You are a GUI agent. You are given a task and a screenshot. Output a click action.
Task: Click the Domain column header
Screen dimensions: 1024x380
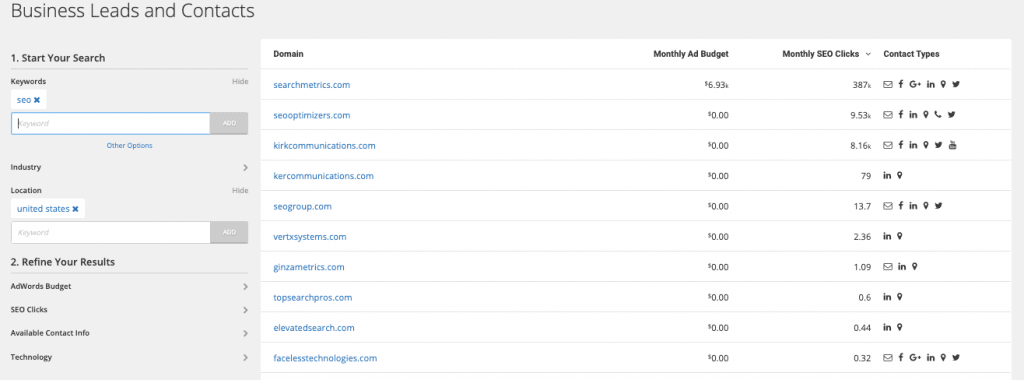288,54
